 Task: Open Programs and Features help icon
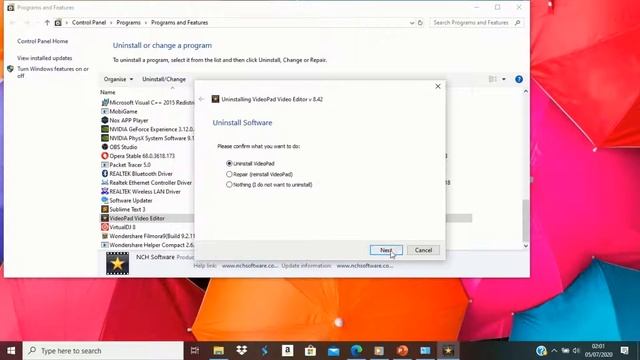click(x=519, y=79)
